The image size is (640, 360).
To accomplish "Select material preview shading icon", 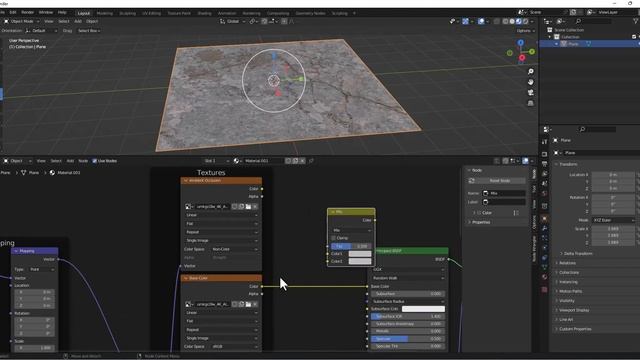I will (x=519, y=21).
